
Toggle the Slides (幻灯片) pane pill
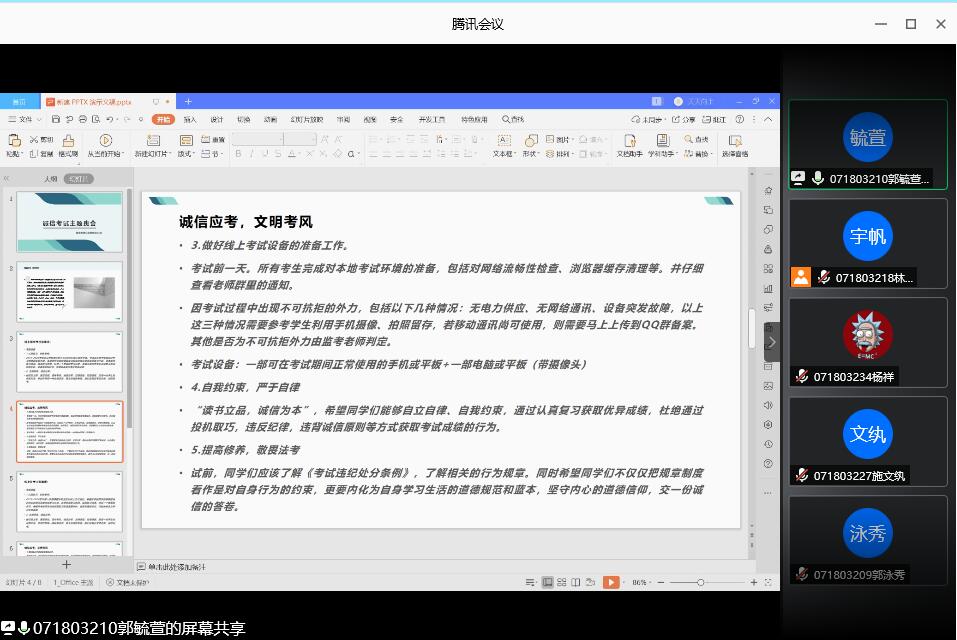tap(79, 179)
